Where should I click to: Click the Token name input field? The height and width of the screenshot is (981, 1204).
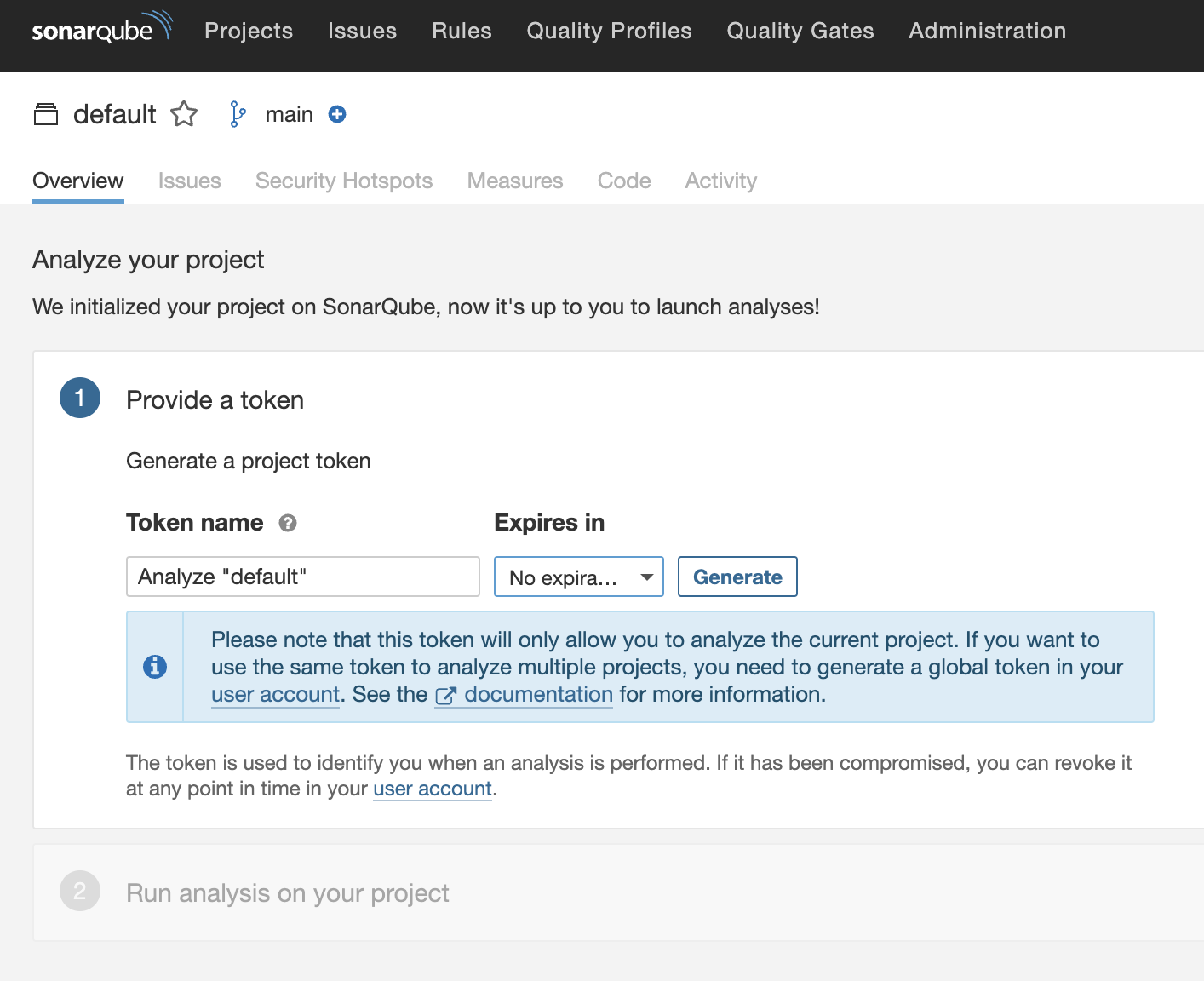pyautogui.click(x=302, y=577)
